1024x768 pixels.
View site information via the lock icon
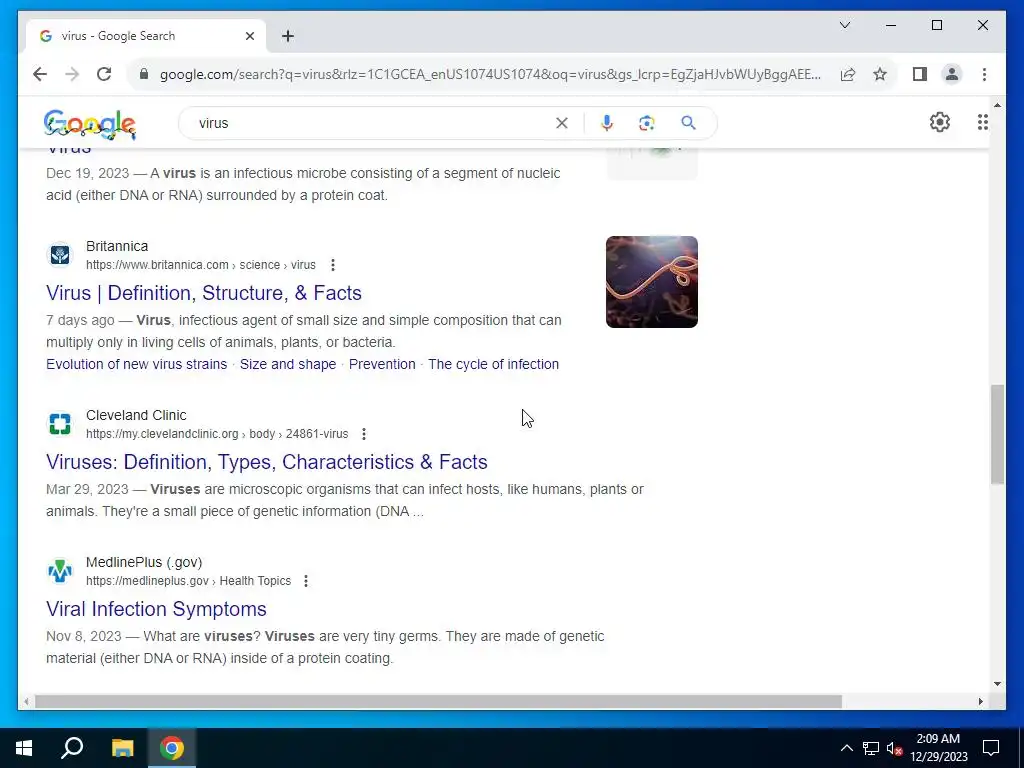click(x=144, y=74)
